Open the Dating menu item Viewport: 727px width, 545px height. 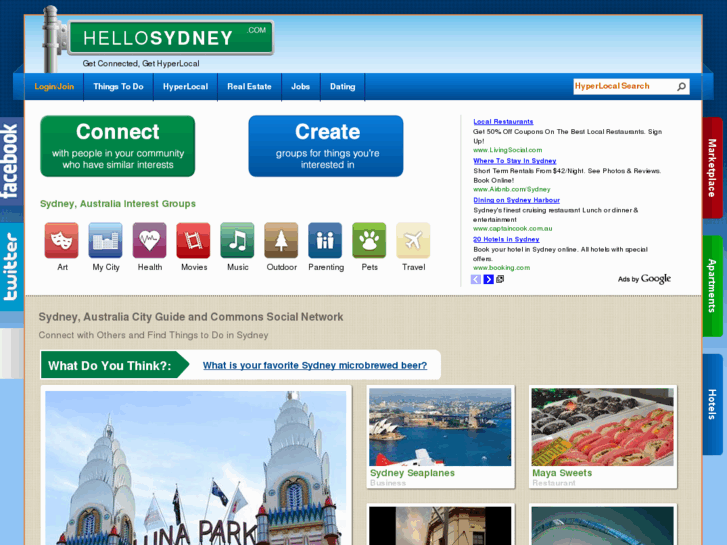click(x=343, y=87)
